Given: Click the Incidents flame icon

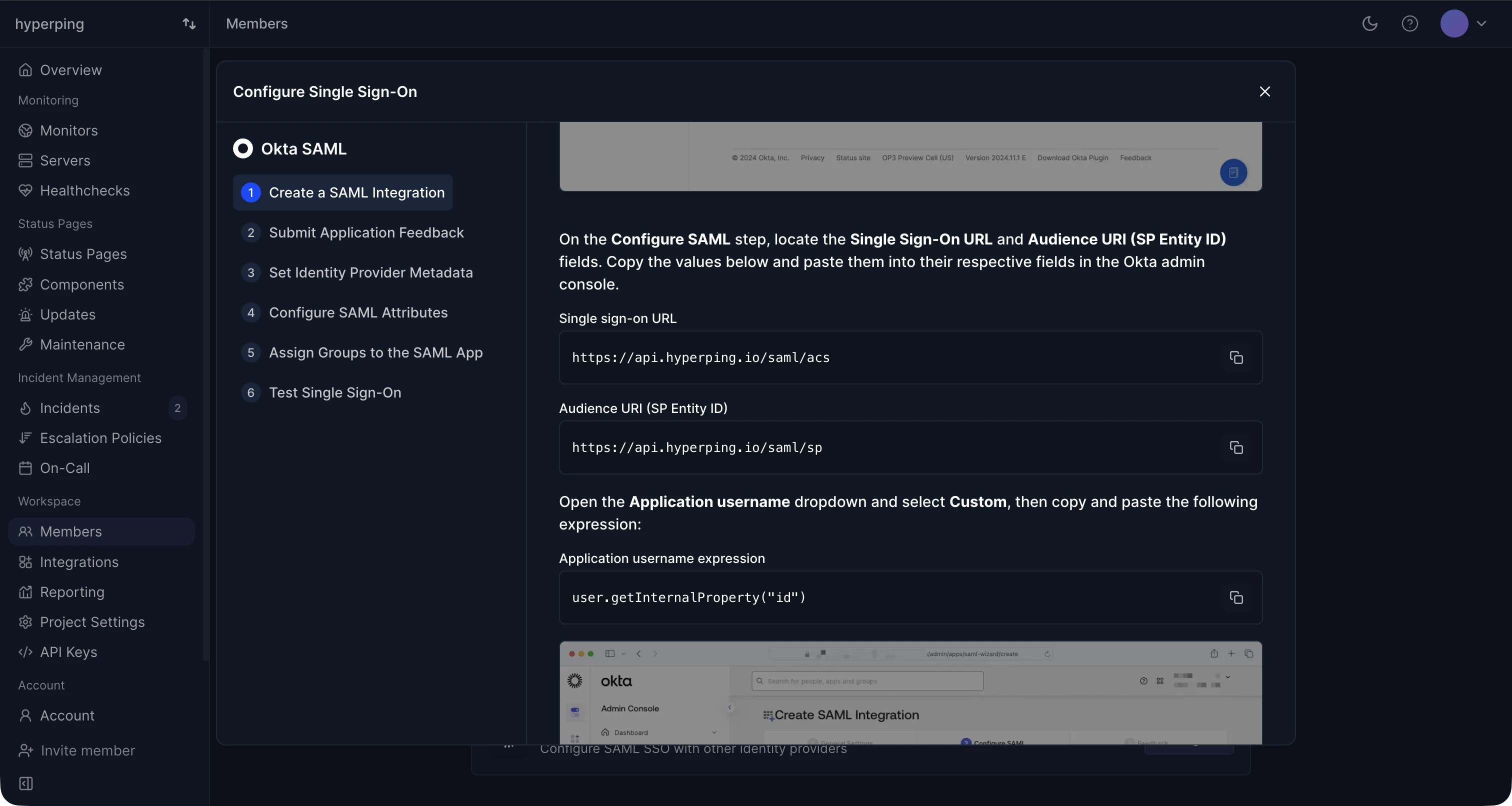Looking at the screenshot, I should tap(25, 408).
